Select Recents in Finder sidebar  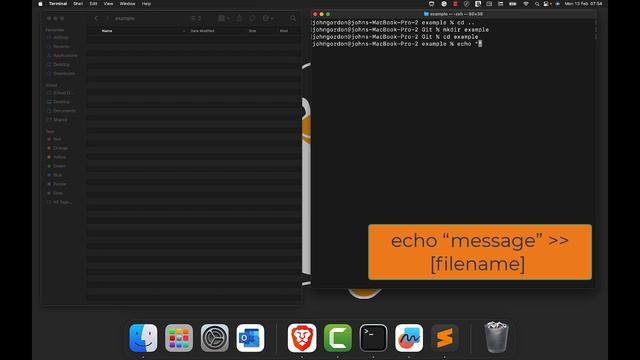point(61,47)
